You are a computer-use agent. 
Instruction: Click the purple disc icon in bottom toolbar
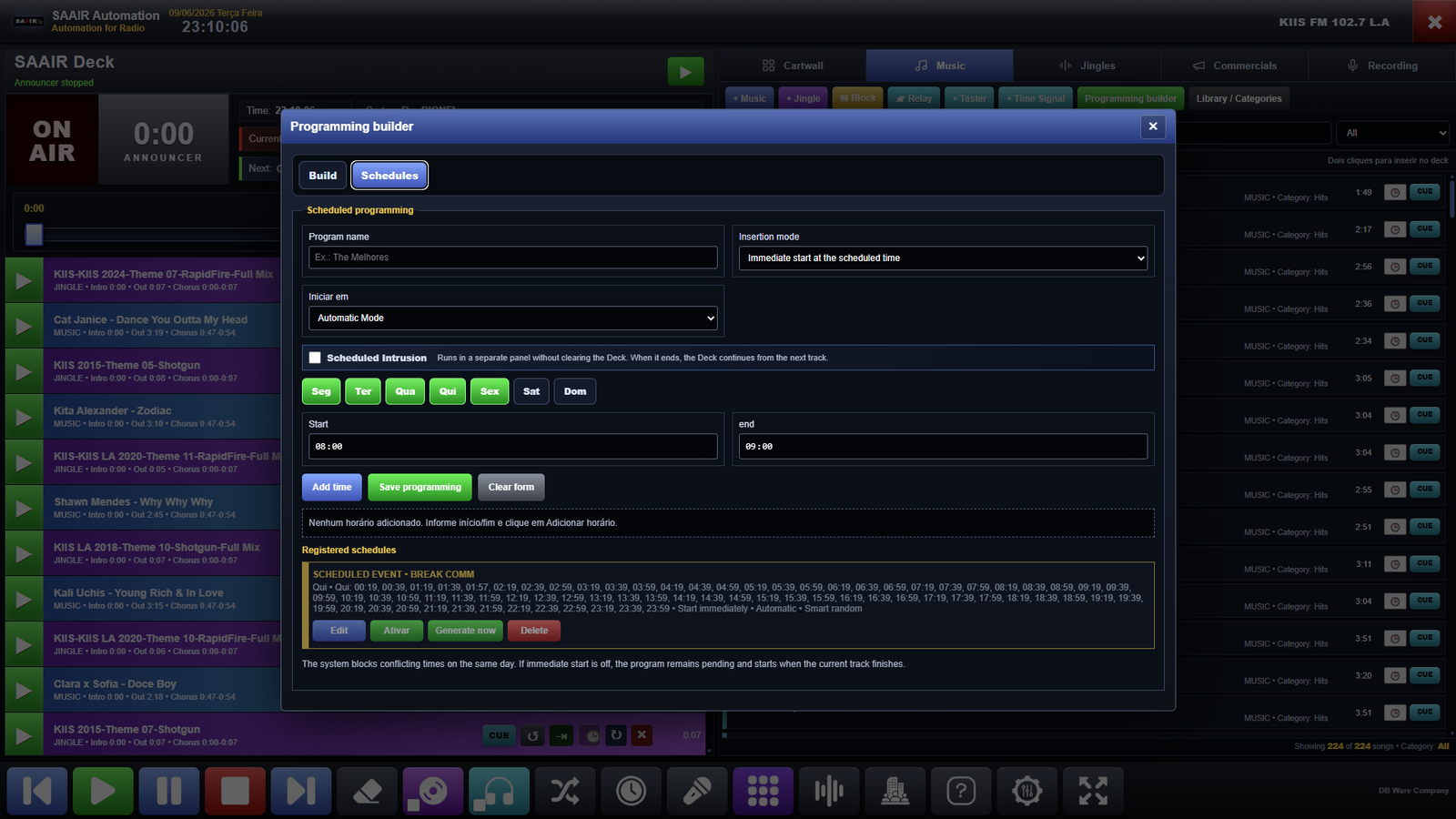click(x=433, y=791)
